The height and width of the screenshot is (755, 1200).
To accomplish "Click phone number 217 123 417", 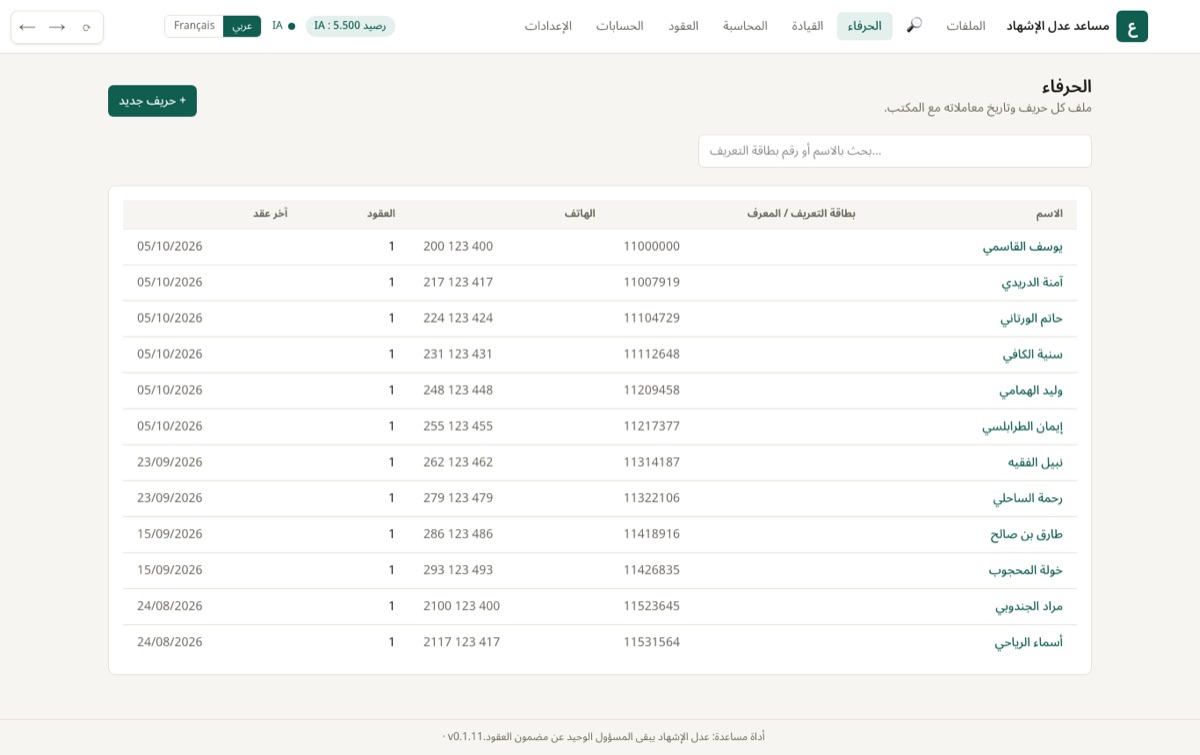I will pos(458,282).
